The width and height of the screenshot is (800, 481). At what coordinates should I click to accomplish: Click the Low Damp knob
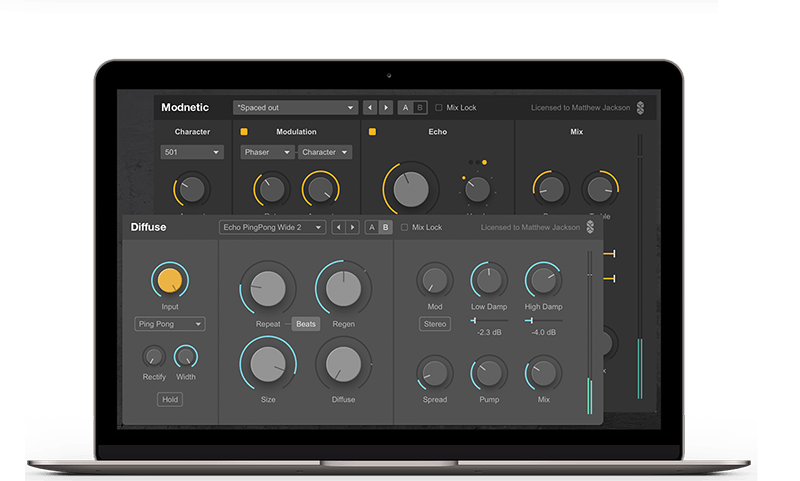[489, 280]
